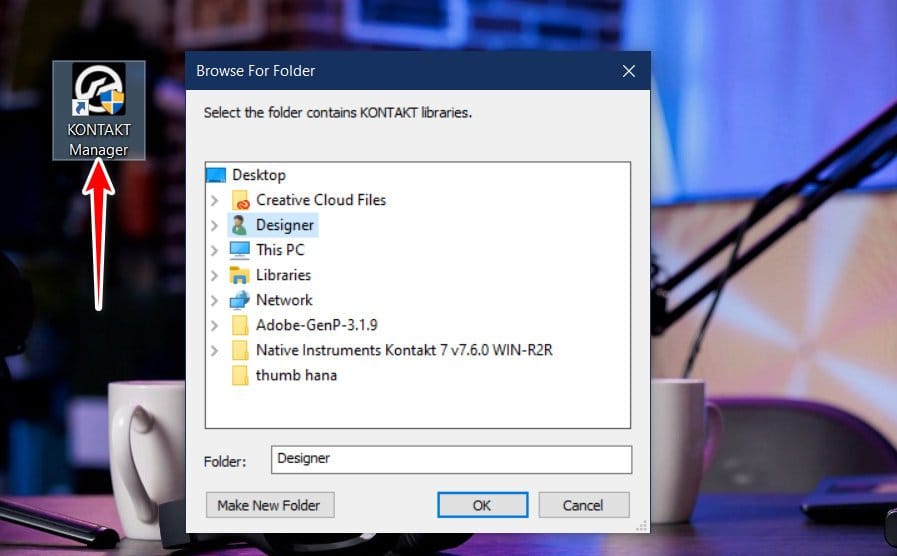Select Native Instruments Kontakt 7 v7.6.0 WIN-R2R label
The height and width of the screenshot is (556, 897).
pyautogui.click(x=404, y=350)
